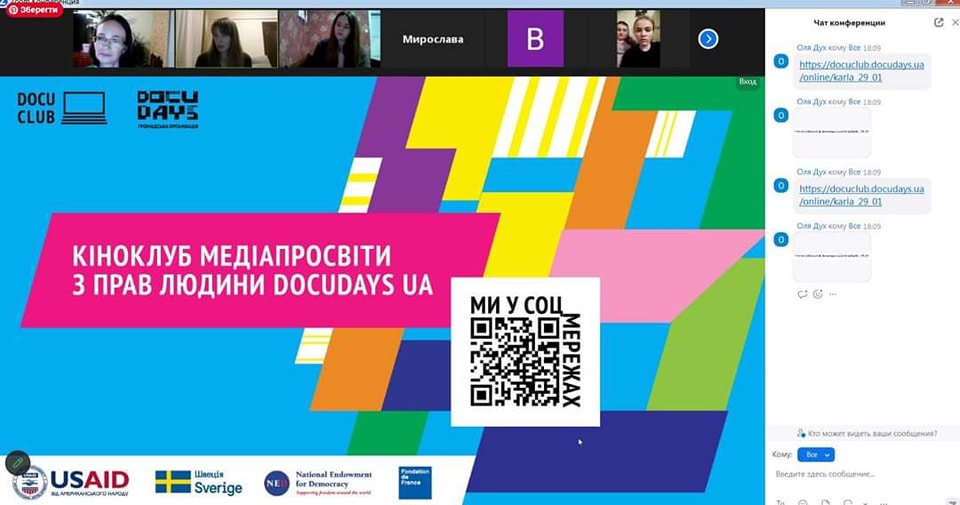The width and height of the screenshot is (960, 505).
Task: Click the QR code on shared slide
Action: click(x=516, y=361)
